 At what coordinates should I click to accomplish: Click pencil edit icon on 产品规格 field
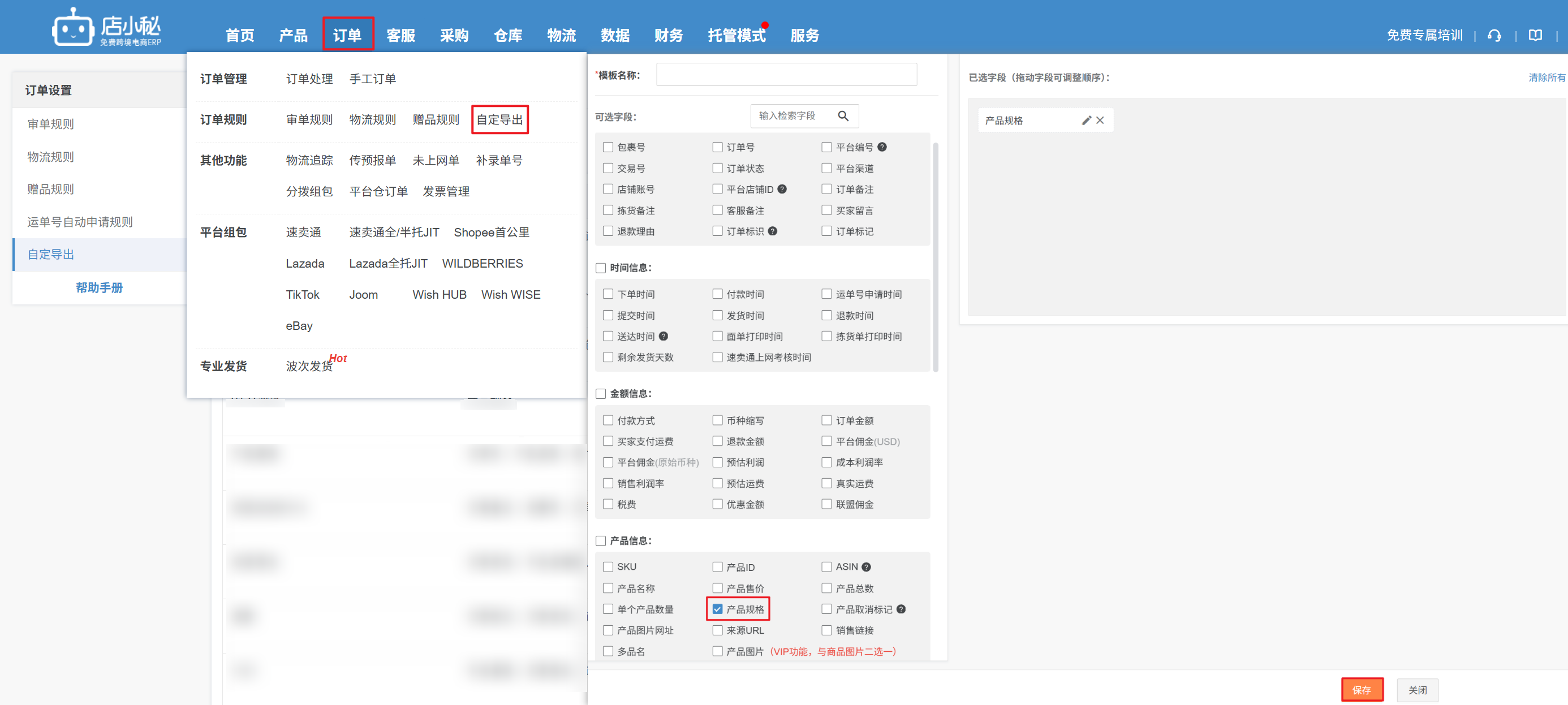pyautogui.click(x=1086, y=121)
